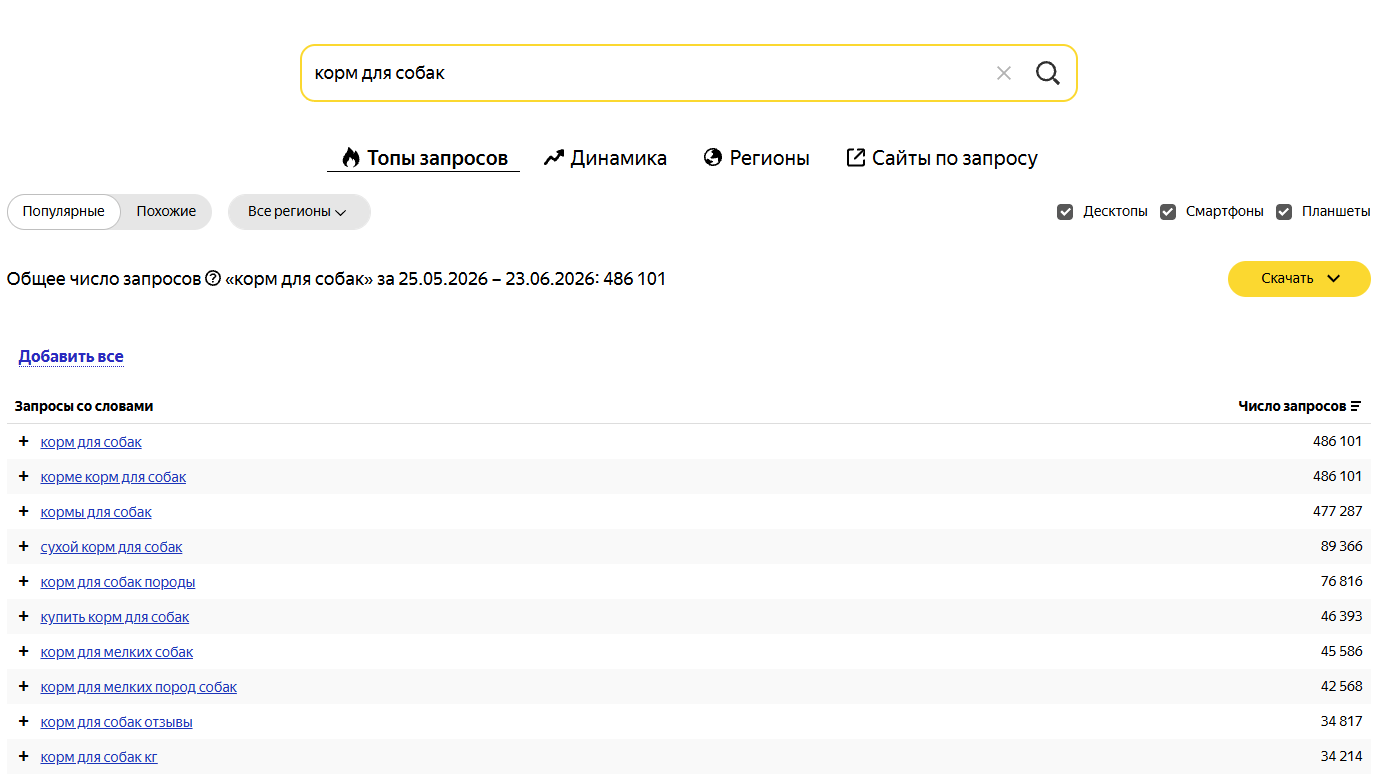Add query 'корм для собак отзывы' with plus

pyautogui.click(x=24, y=721)
